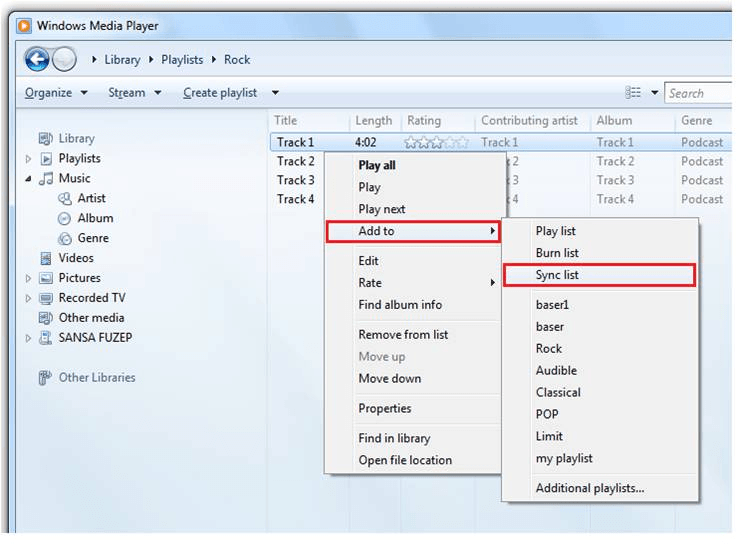Image resolution: width=742 pixels, height=547 pixels.
Task: Select Burn list in Add to submenu
Action: 557,253
